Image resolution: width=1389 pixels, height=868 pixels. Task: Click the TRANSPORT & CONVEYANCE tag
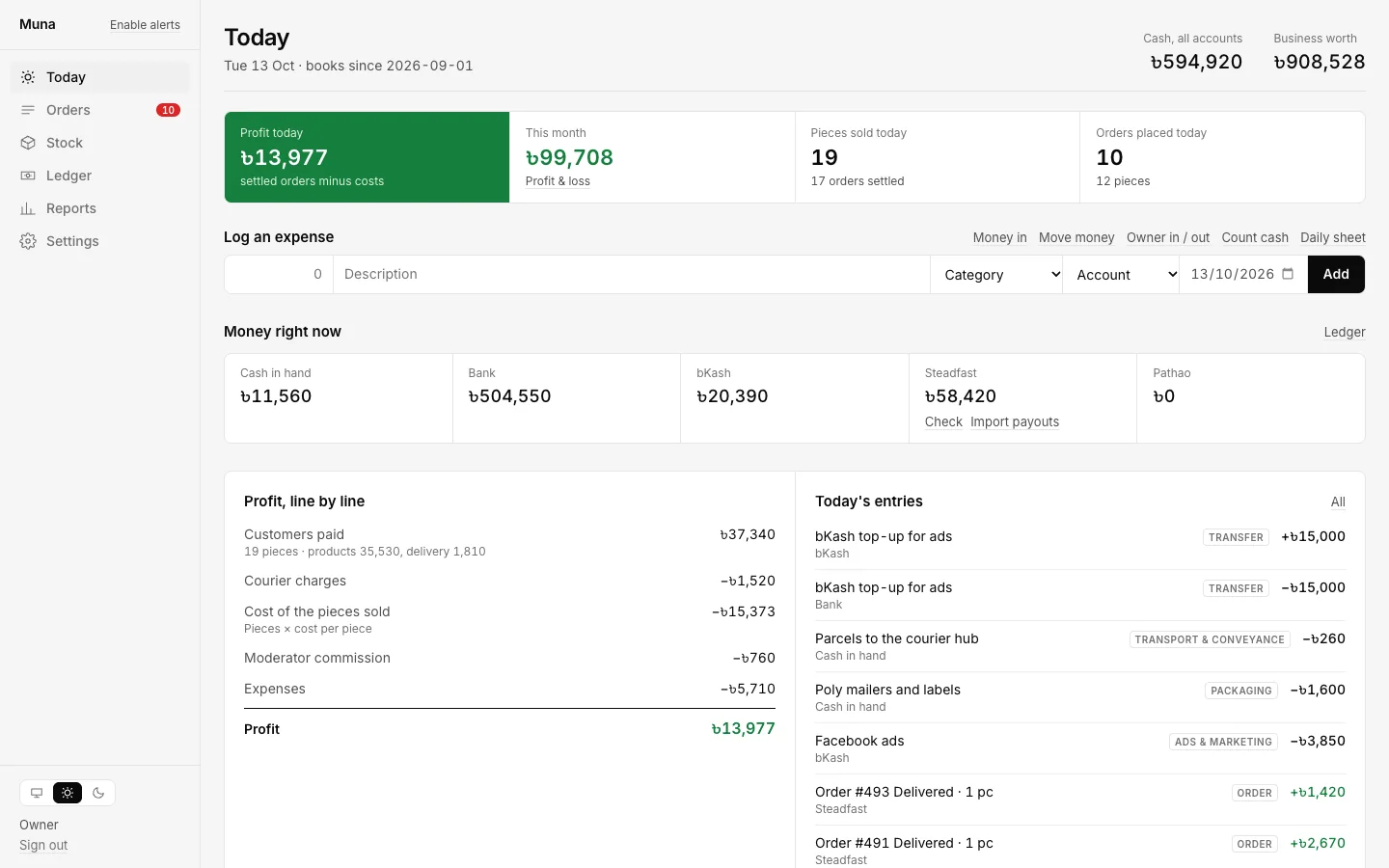point(1210,639)
